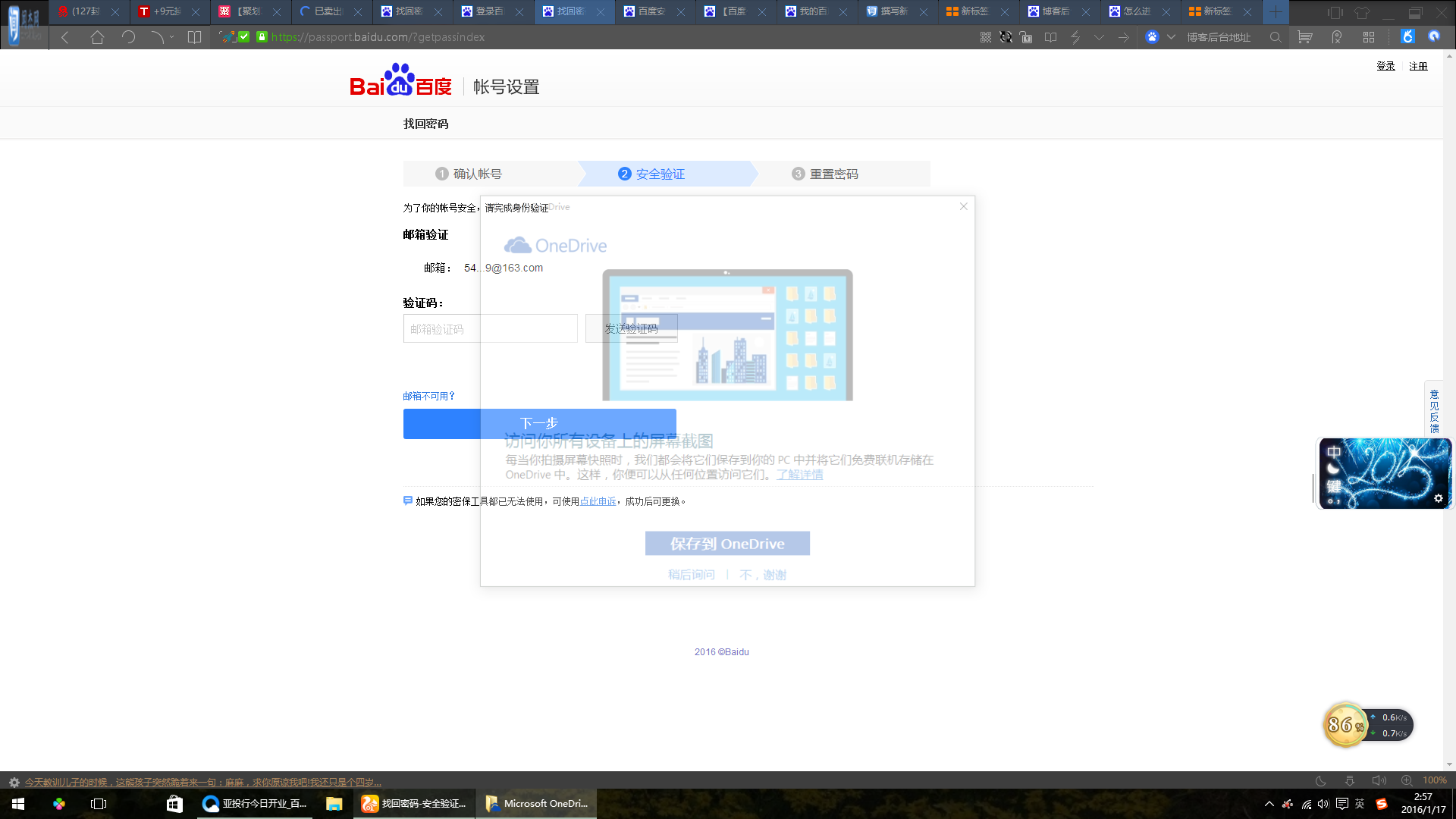This screenshot has width=1456, height=819.
Task: Click the 注册 link at top right
Action: click(1418, 66)
